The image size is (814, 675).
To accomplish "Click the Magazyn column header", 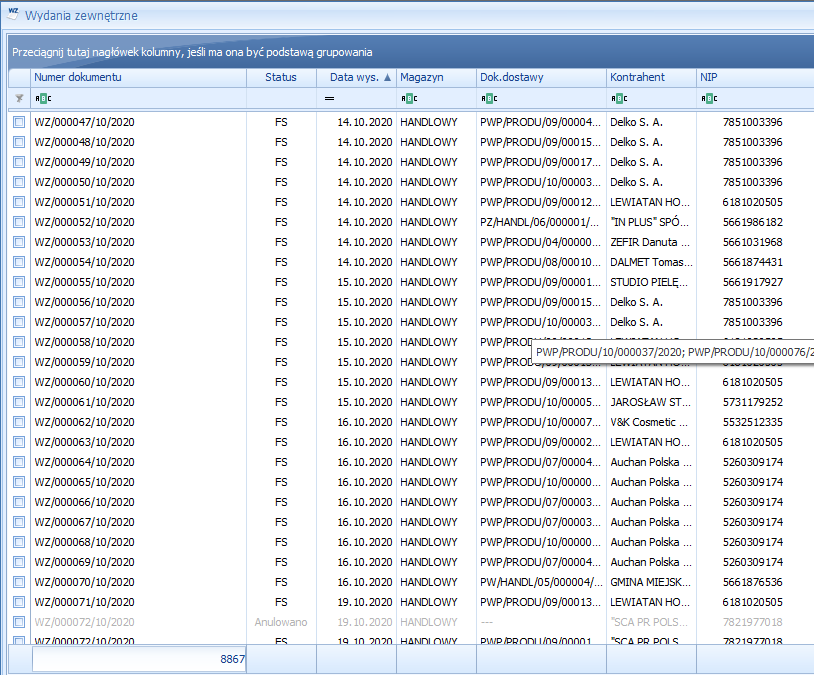I will coord(437,77).
